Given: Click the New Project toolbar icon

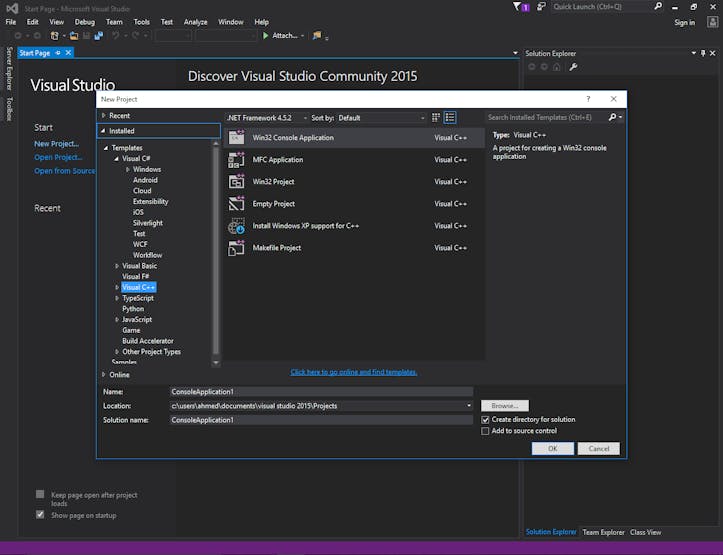Looking at the screenshot, I should pyautogui.click(x=54, y=35).
